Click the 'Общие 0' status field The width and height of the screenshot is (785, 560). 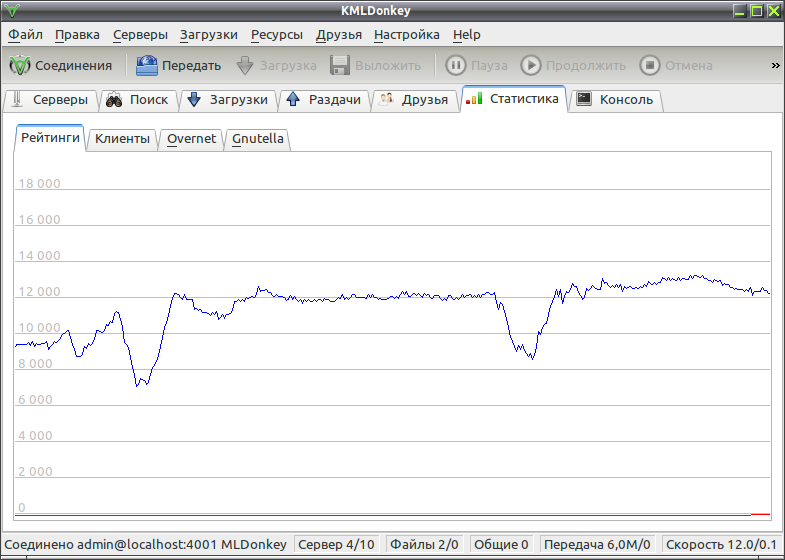pyautogui.click(x=501, y=544)
